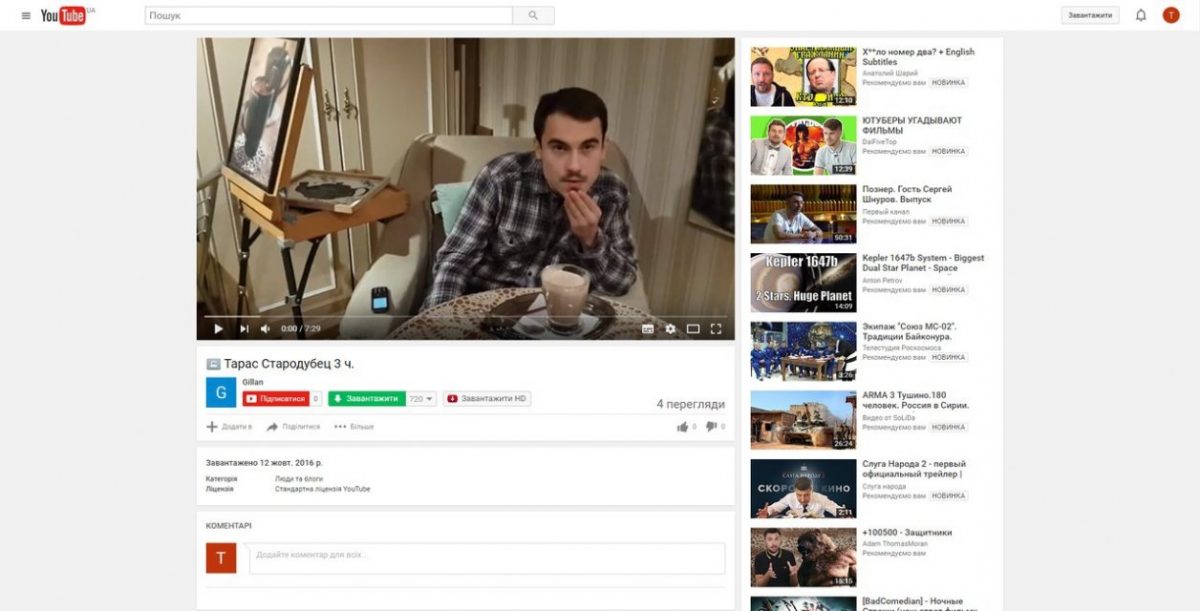Enter fullscreen mode
Screen dimensions: 1200x611
point(716,328)
